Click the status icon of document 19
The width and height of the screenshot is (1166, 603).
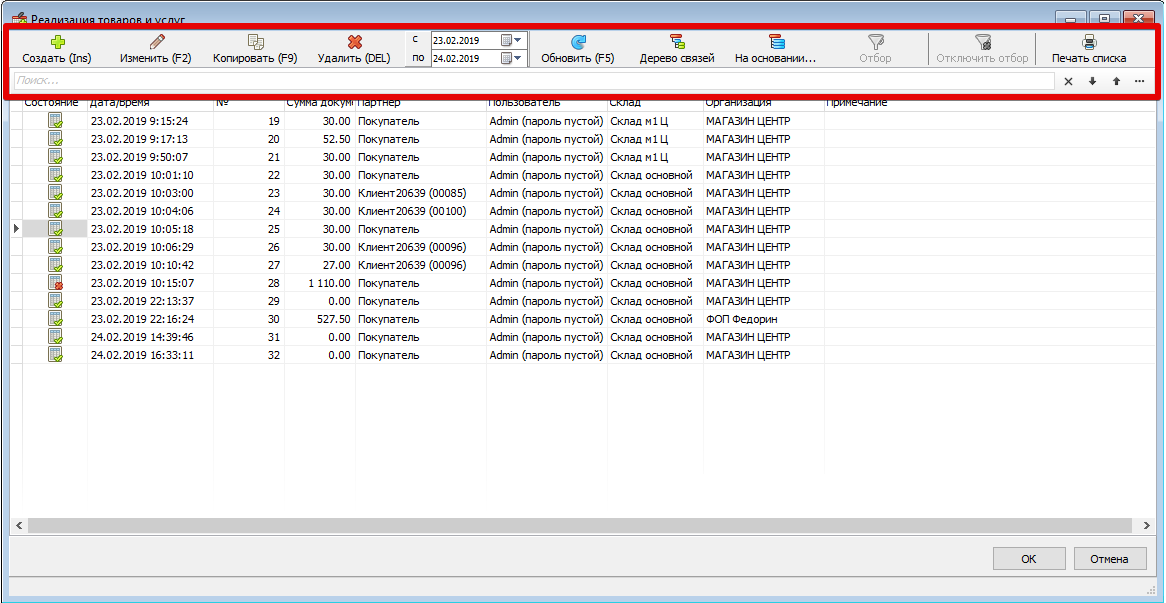[55, 121]
